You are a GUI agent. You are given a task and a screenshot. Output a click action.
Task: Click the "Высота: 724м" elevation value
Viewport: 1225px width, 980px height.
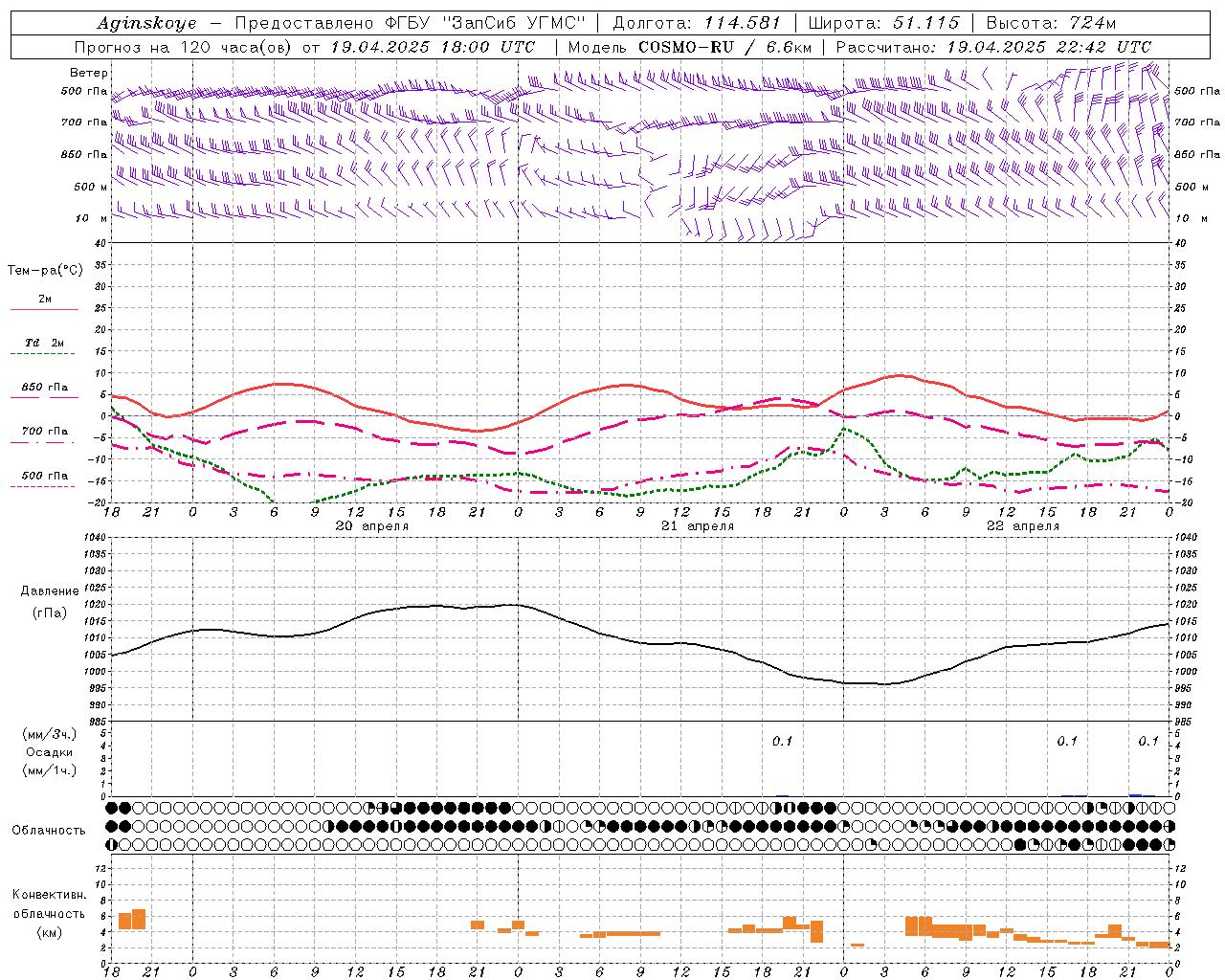1051,23
